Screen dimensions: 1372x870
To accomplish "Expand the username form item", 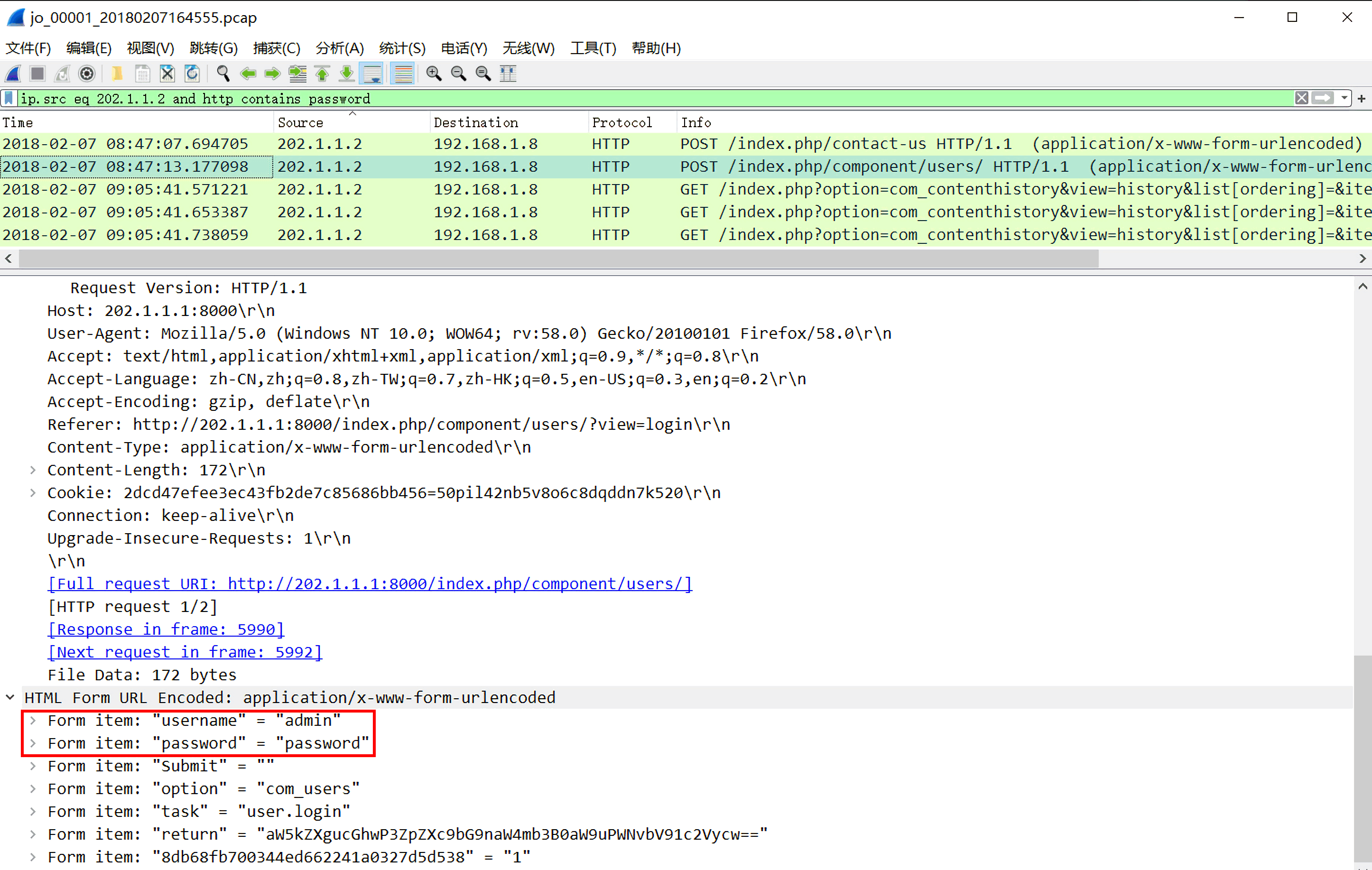I will tap(33, 721).
